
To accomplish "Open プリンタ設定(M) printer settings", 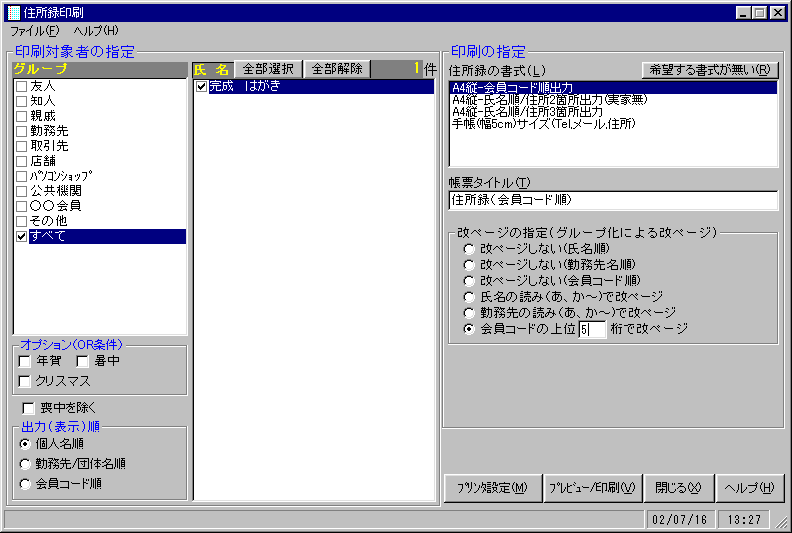I will tap(493, 488).
